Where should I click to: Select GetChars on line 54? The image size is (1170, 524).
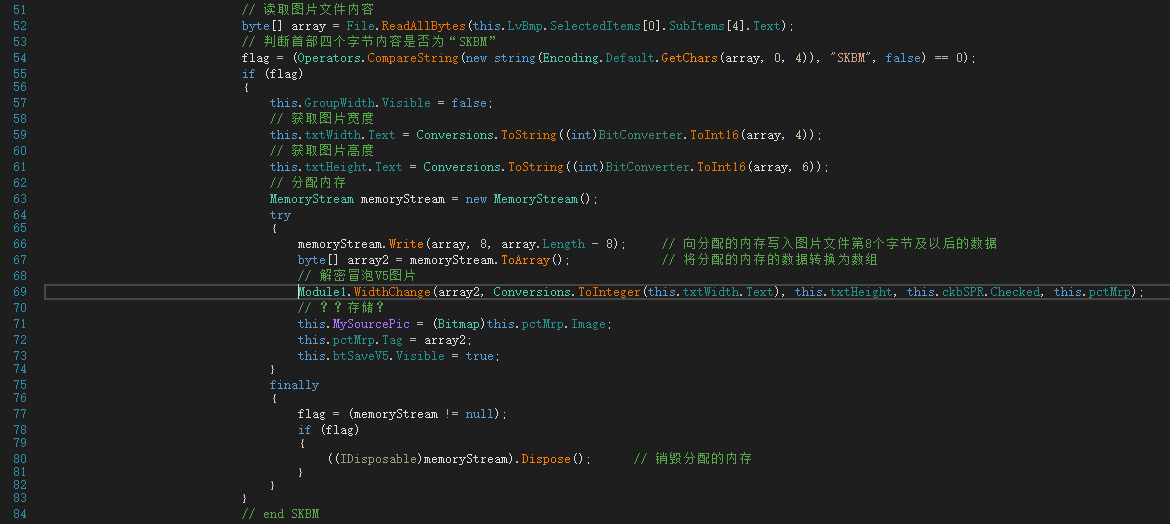click(x=689, y=57)
